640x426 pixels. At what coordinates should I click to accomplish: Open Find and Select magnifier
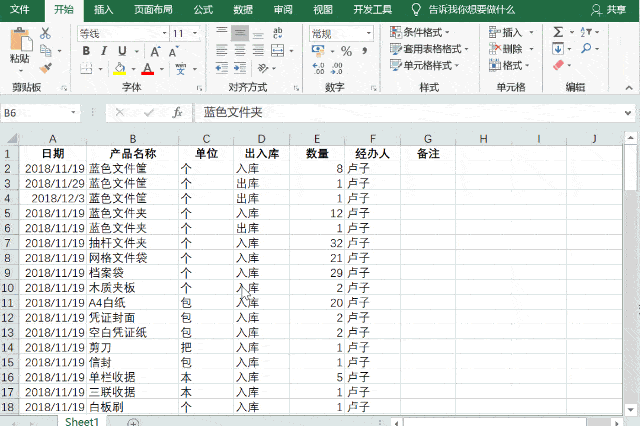[x=586, y=48]
